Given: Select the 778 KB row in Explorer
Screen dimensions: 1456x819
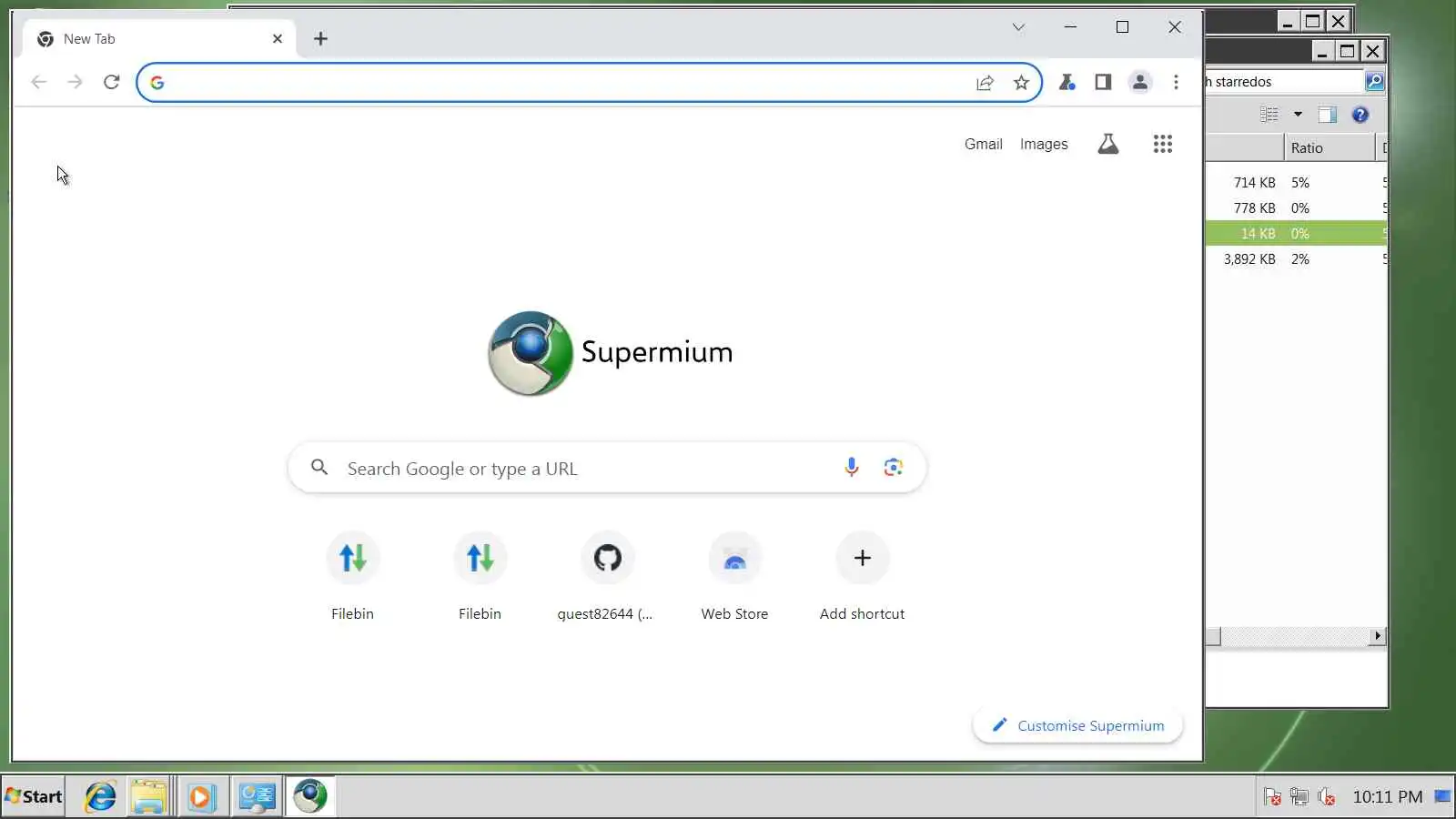Looking at the screenshot, I should (1296, 208).
